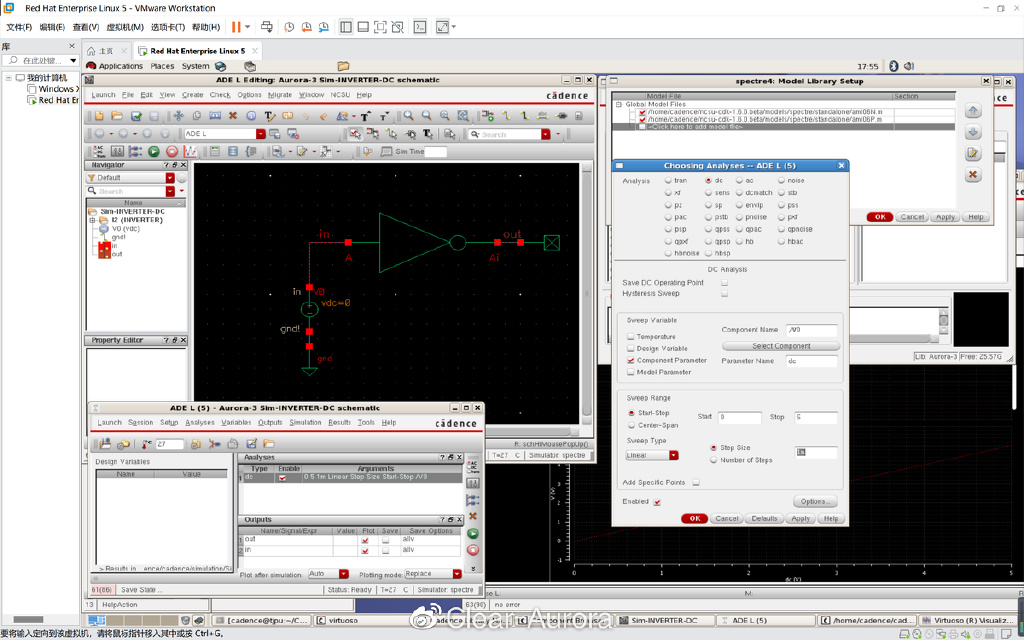Click the Stop value input field
This screenshot has height=640, width=1024.
pos(816,417)
